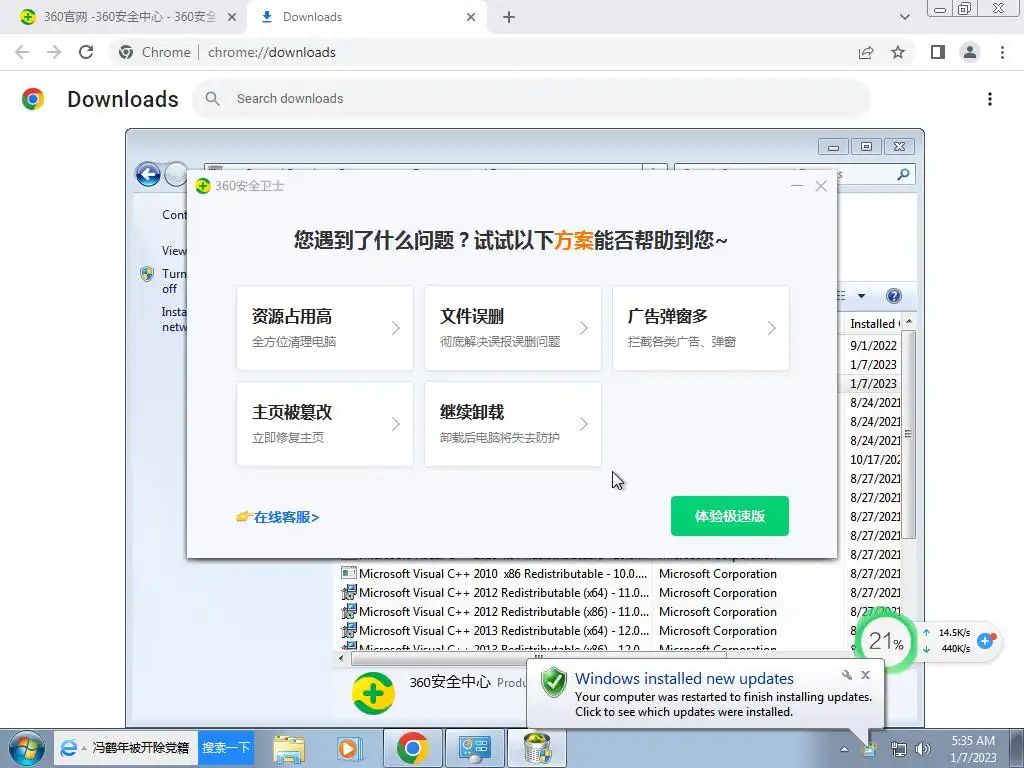Screen dimensions: 1024x768
Task: Share this page icon in address bar
Action: pos(866,52)
